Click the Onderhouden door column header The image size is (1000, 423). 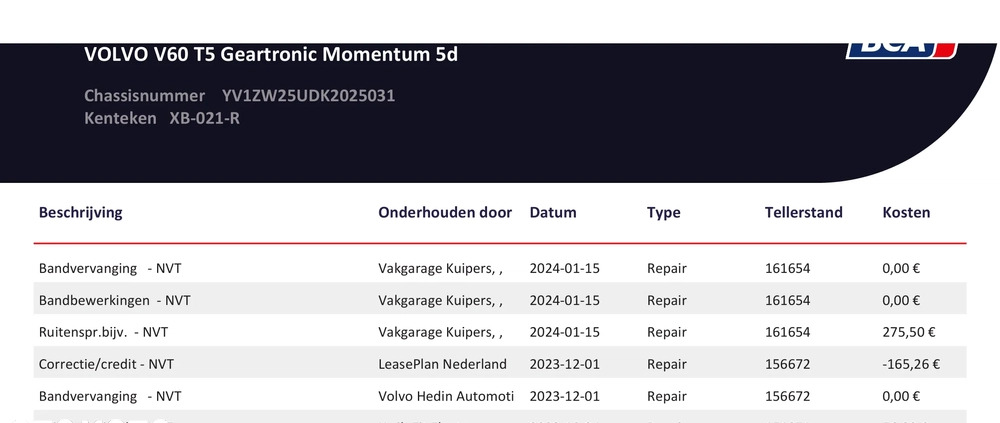445,212
